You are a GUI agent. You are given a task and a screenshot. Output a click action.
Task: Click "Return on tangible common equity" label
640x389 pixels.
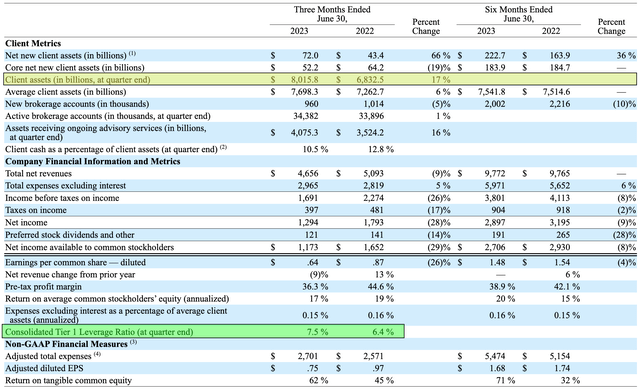coord(68,380)
